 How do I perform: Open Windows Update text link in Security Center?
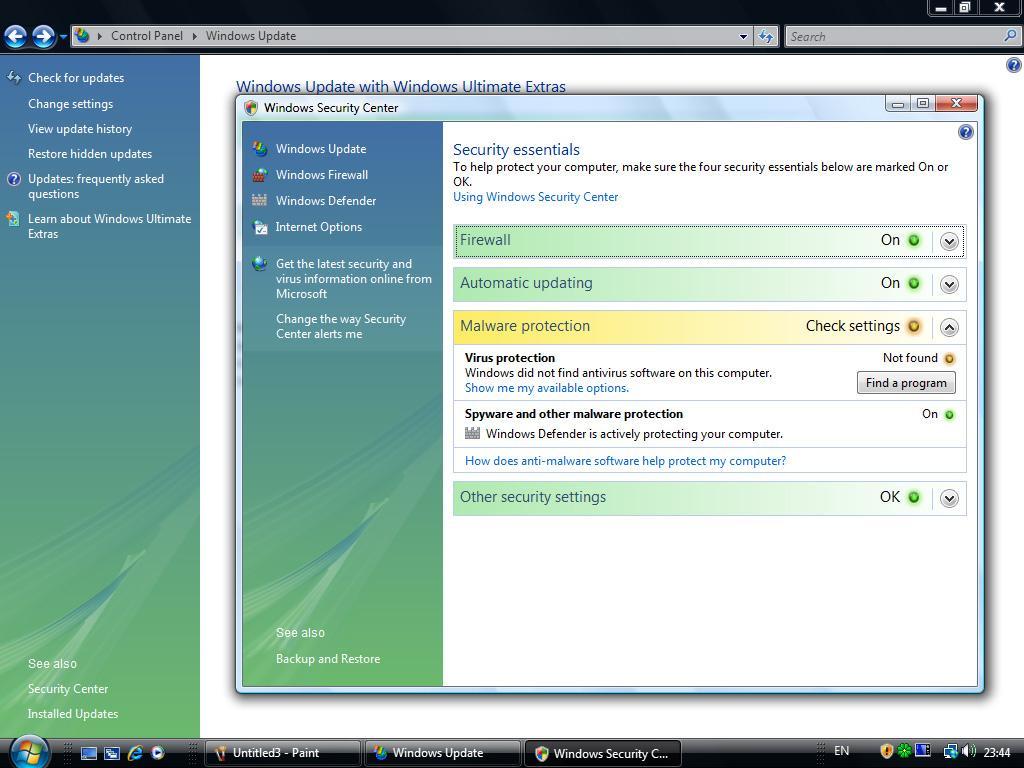click(x=321, y=148)
